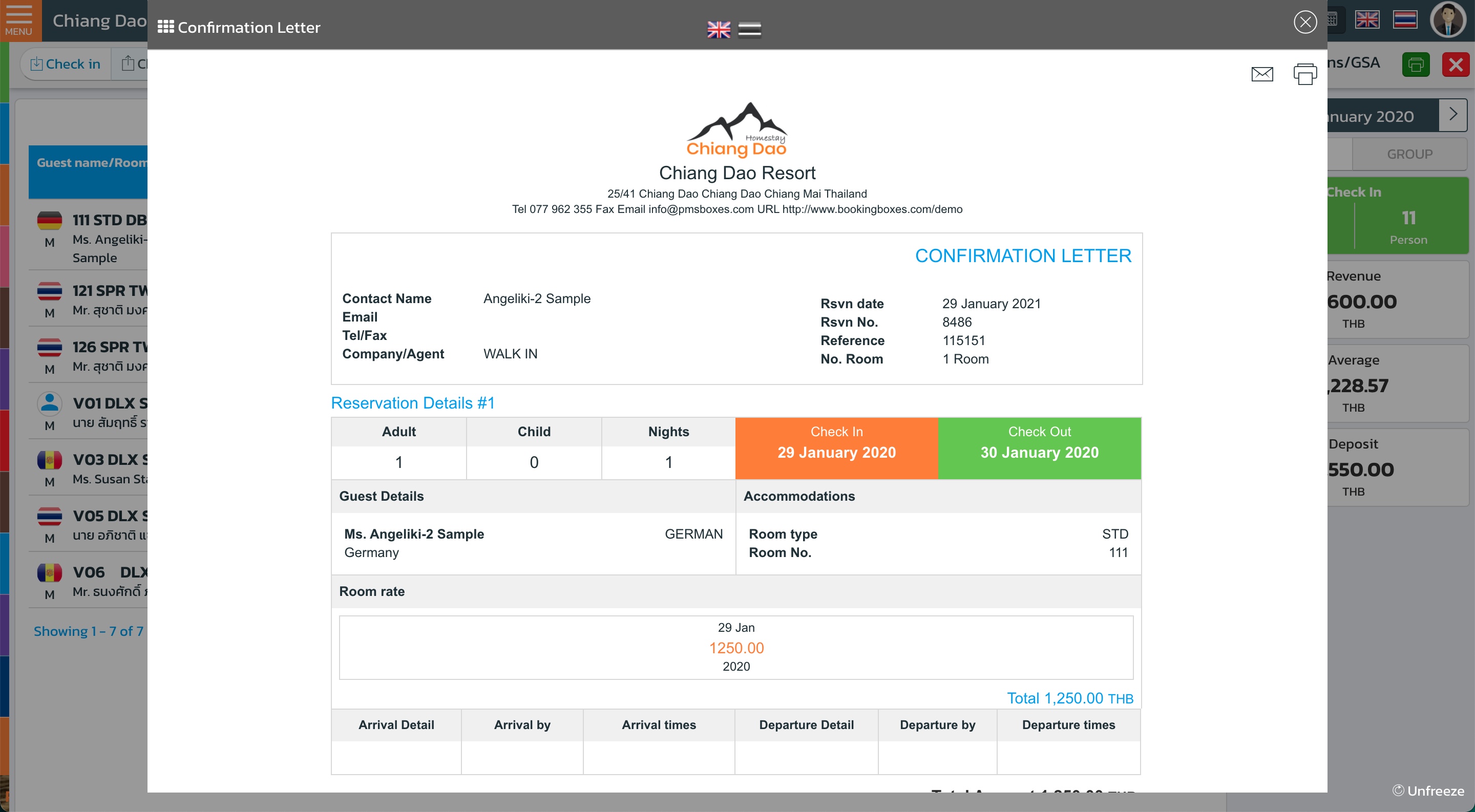Click the Check in toolbar button
1475x812 pixels.
point(66,64)
